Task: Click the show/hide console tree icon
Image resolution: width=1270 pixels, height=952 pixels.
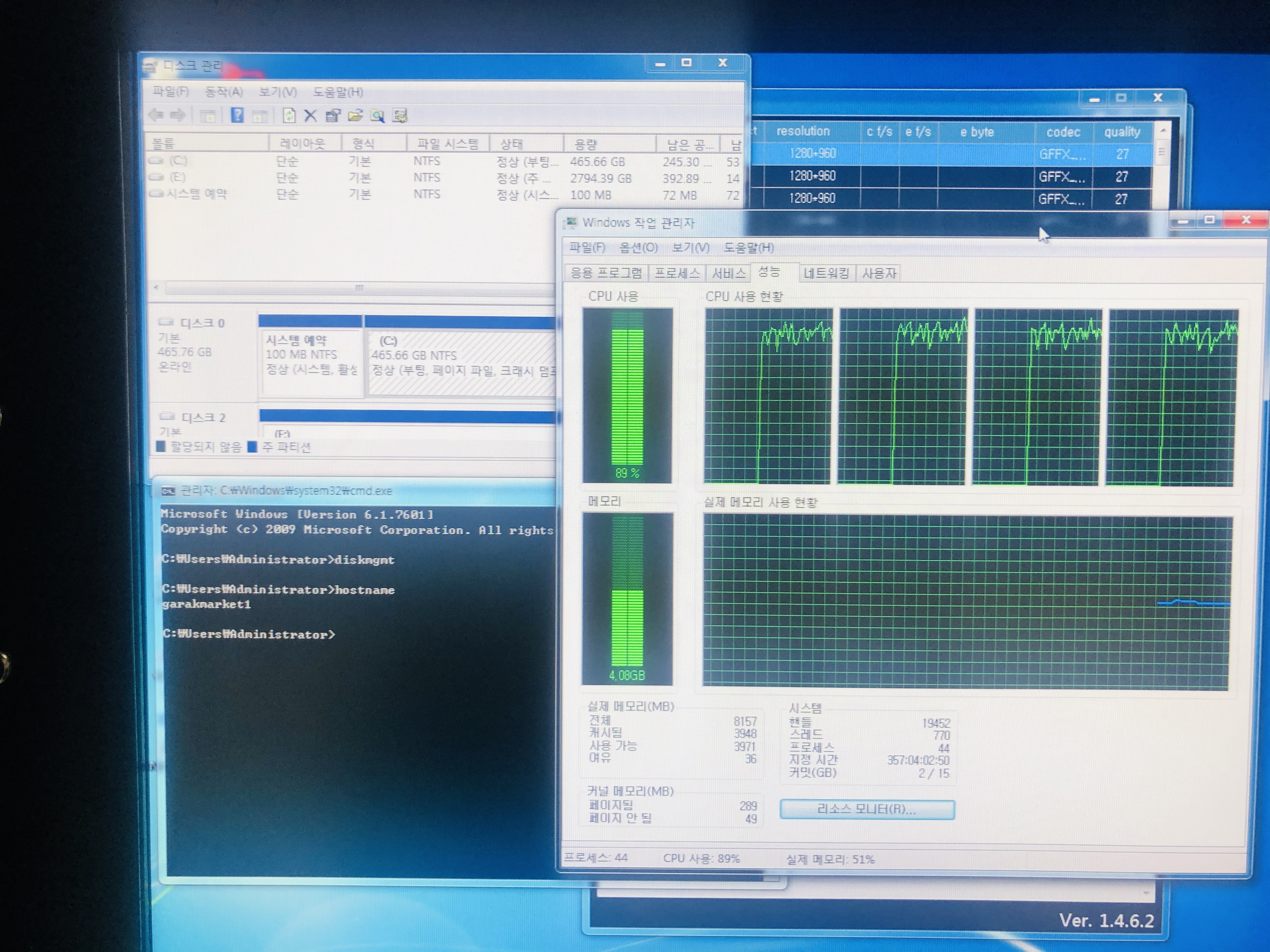Action: (208, 116)
